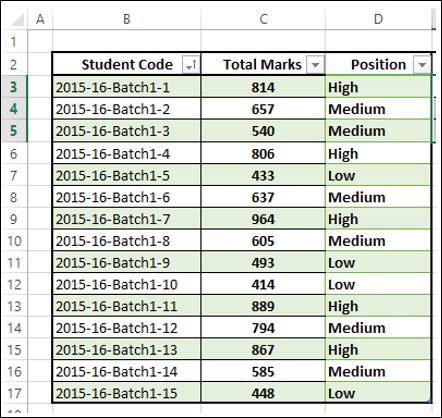Image resolution: width=442 pixels, height=418 pixels.
Task: Open Student Code sort filter button
Action: [x=191, y=64]
